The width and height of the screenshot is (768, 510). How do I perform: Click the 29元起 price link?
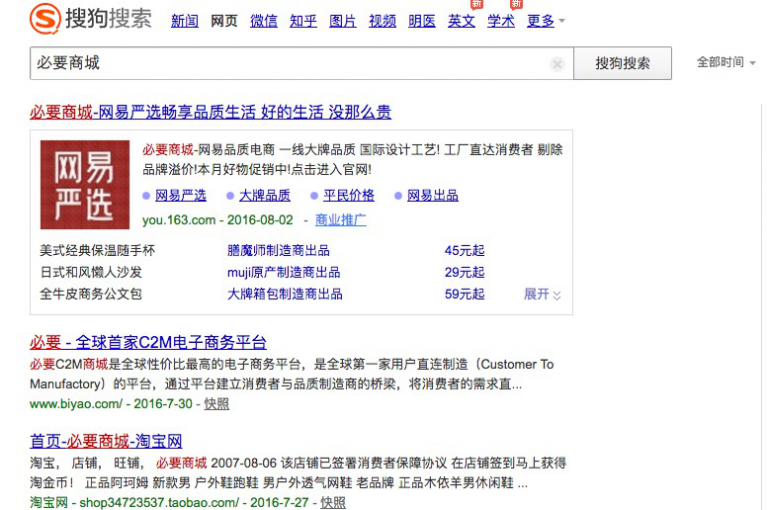pos(464,272)
